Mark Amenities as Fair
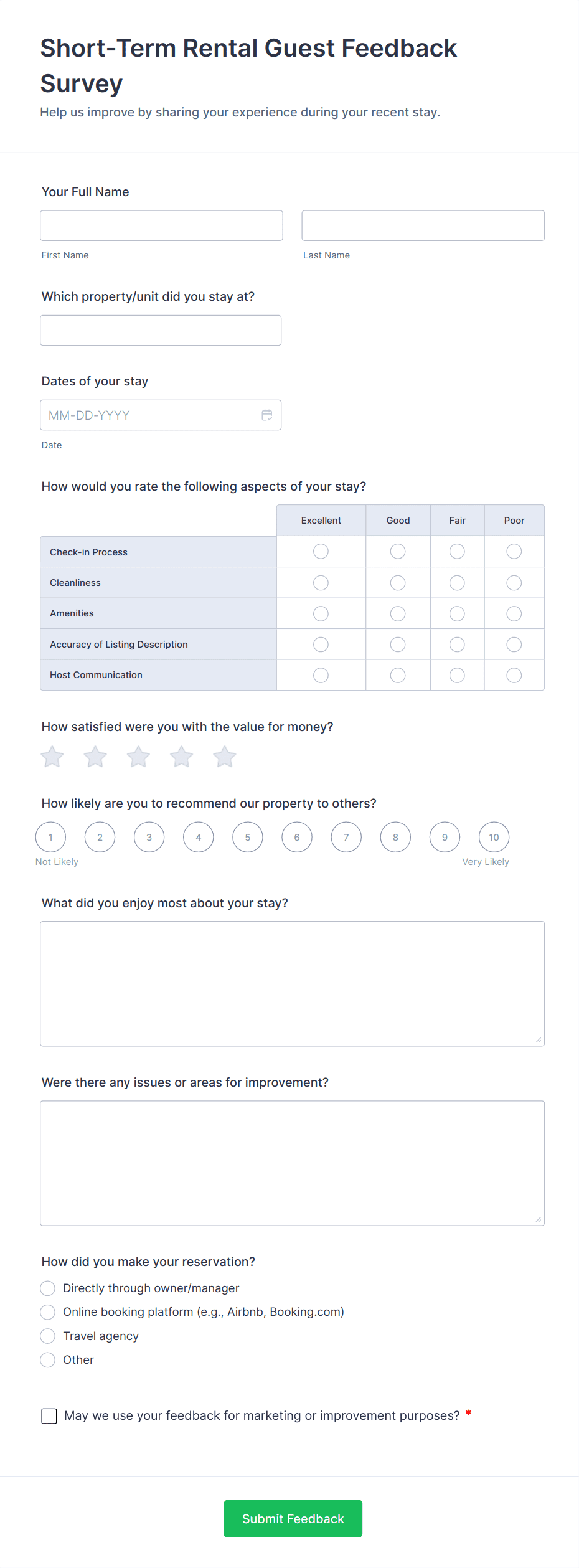Image resolution: width=579 pixels, height=1568 pixels. click(456, 613)
